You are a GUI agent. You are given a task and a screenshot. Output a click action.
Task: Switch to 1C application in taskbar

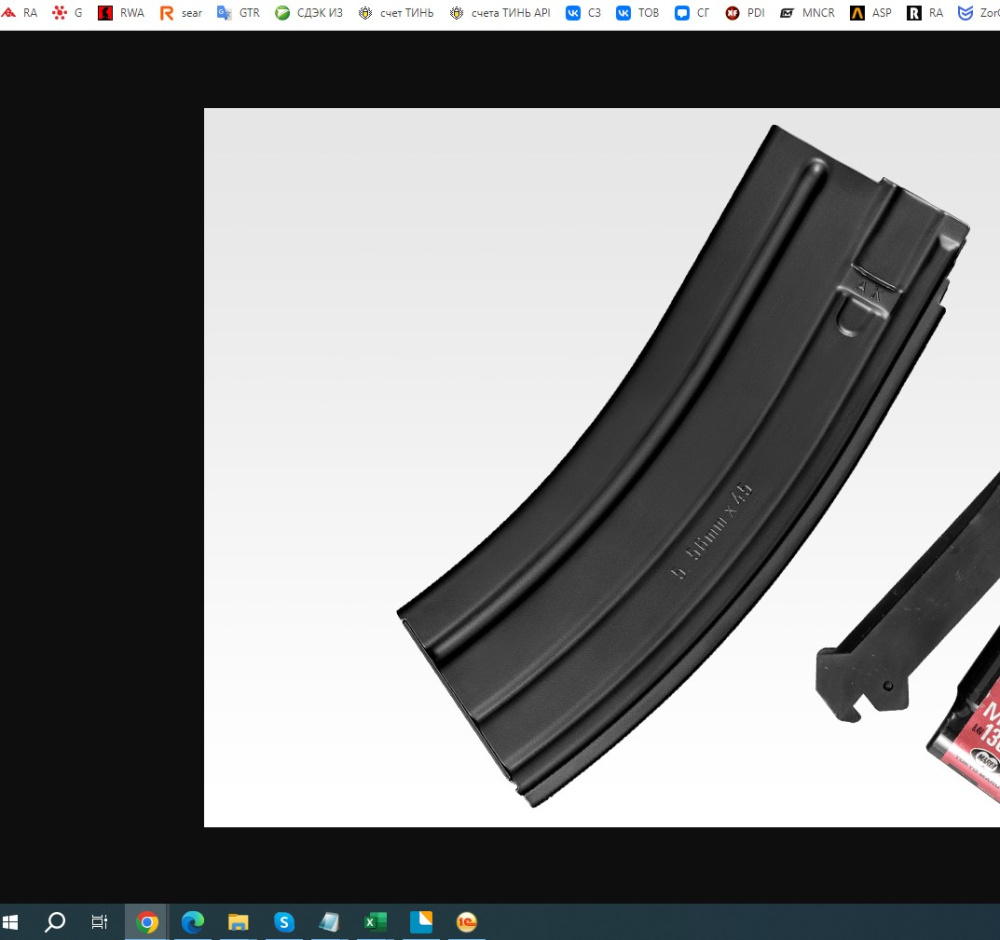click(x=467, y=922)
